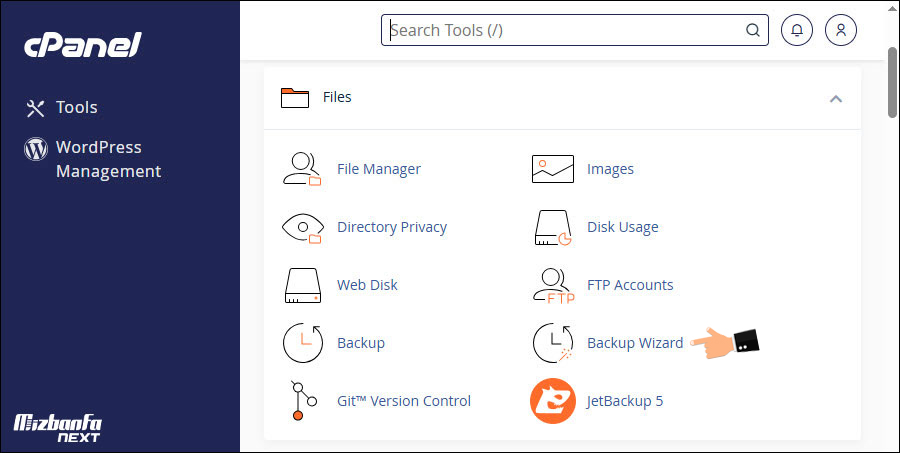The height and width of the screenshot is (453, 900).
Task: Open the Backup Wizard icon
Action: click(552, 343)
